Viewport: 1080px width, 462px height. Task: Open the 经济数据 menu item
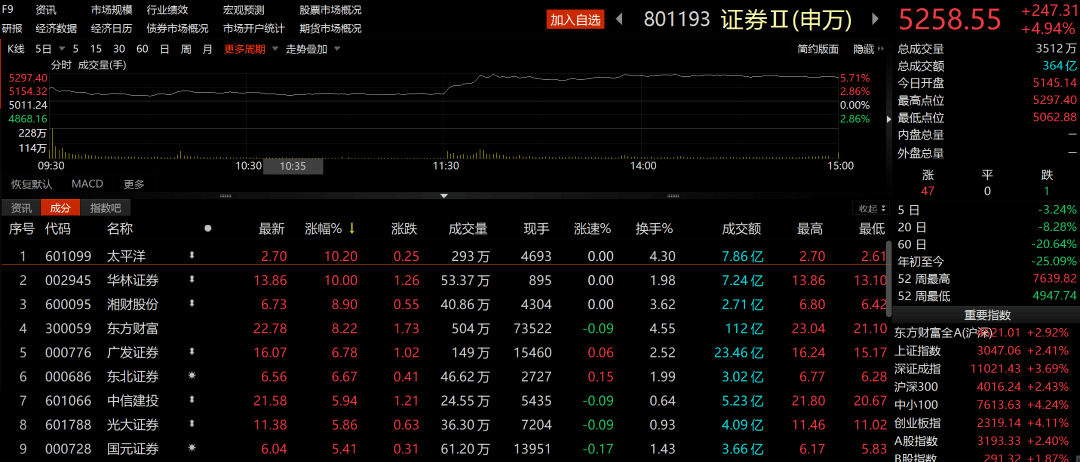click(56, 28)
